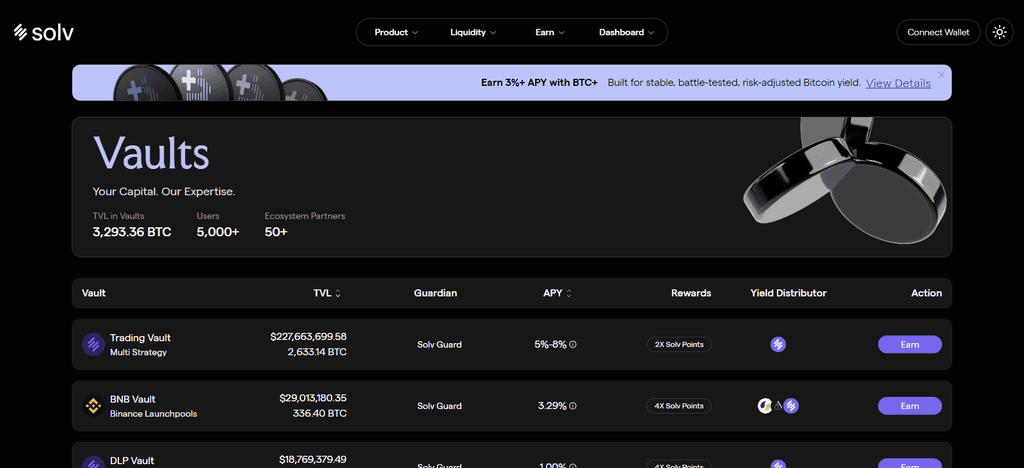Close the BTC+ promo banner
This screenshot has height=468, width=1024.
941,74
